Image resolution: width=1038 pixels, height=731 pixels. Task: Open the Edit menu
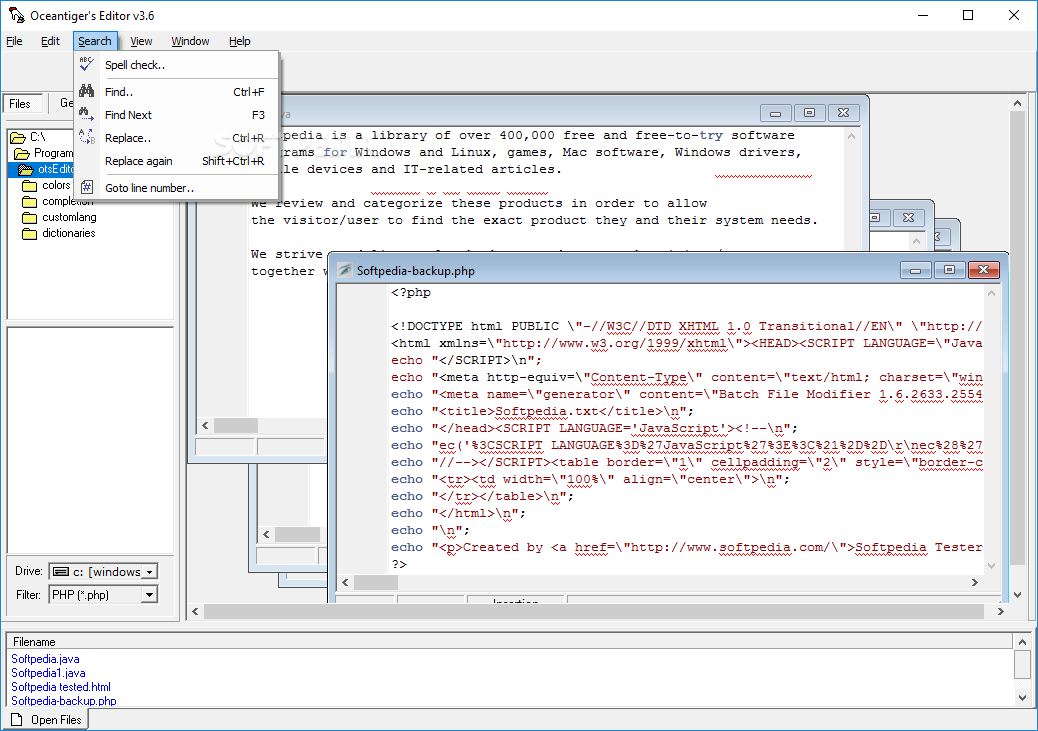click(50, 41)
